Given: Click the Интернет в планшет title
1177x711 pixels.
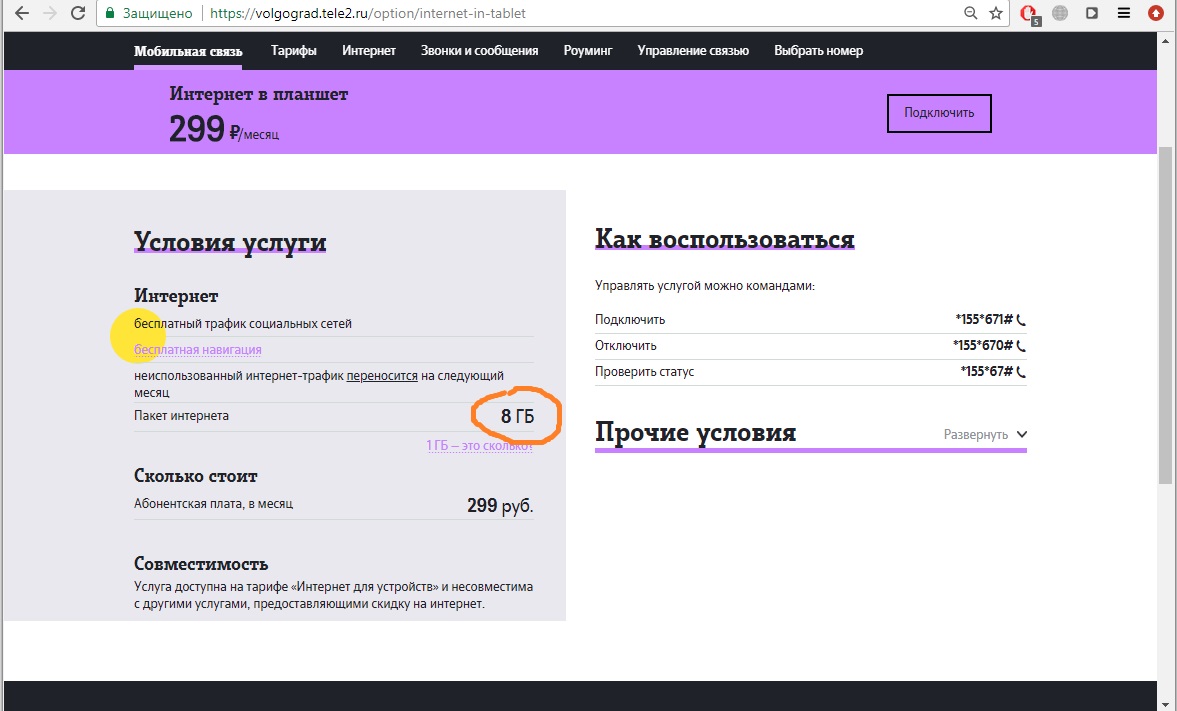Looking at the screenshot, I should point(259,95).
